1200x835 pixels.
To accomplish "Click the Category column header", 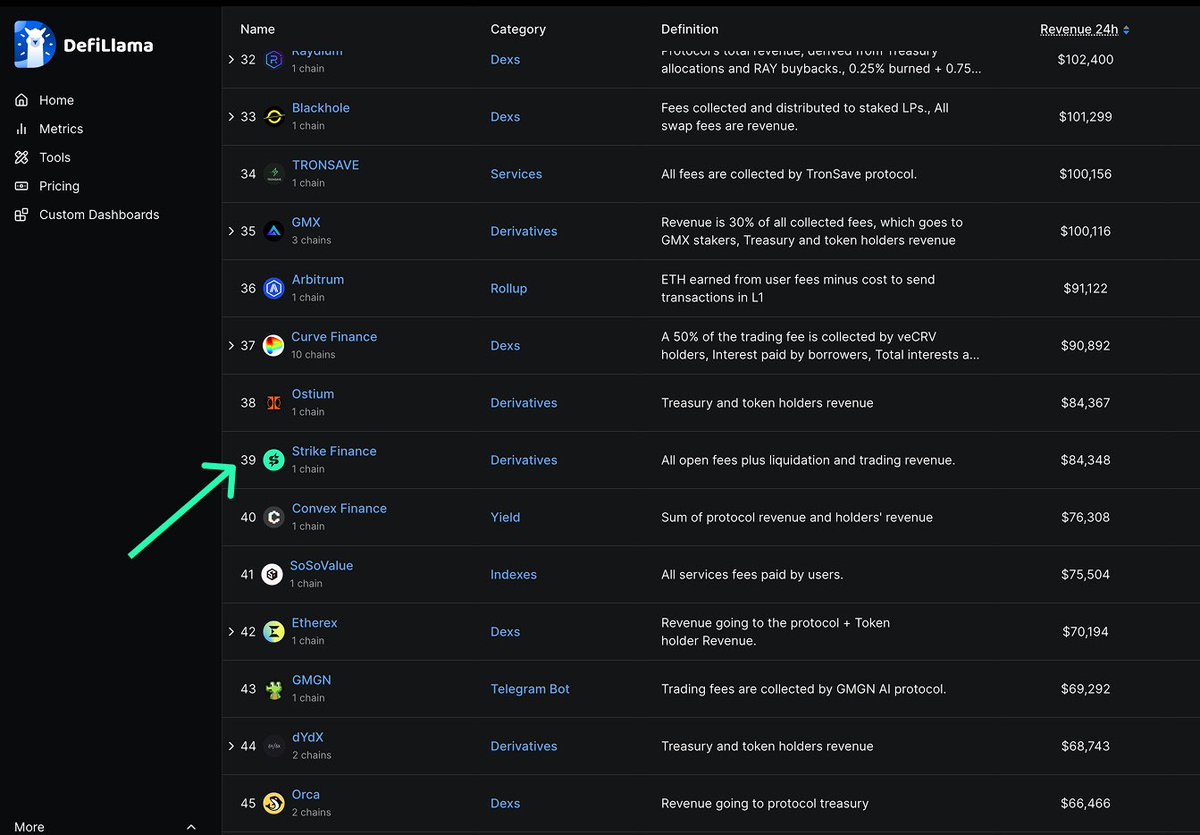I will point(518,30).
